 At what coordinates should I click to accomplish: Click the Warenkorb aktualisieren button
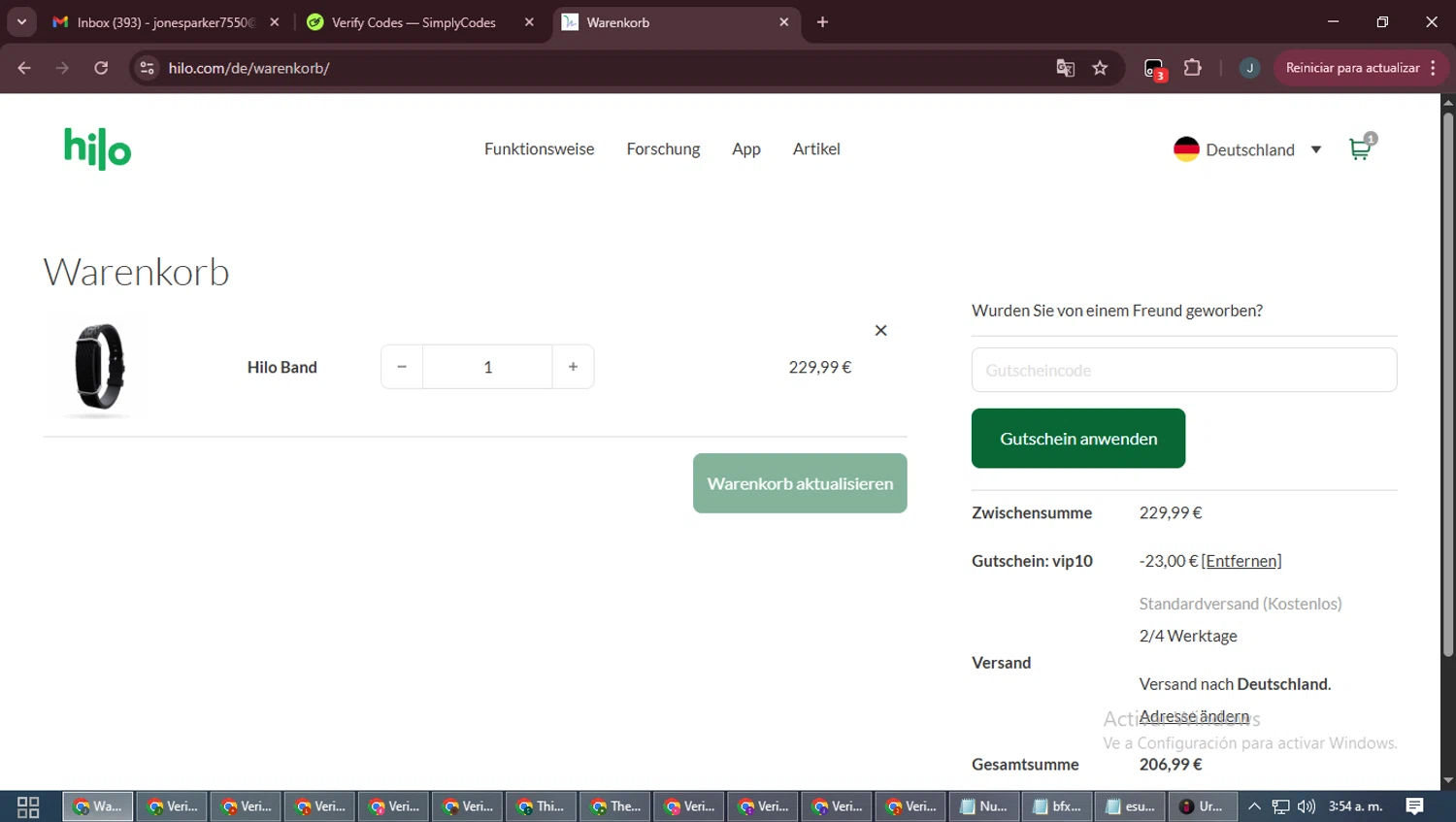800,483
